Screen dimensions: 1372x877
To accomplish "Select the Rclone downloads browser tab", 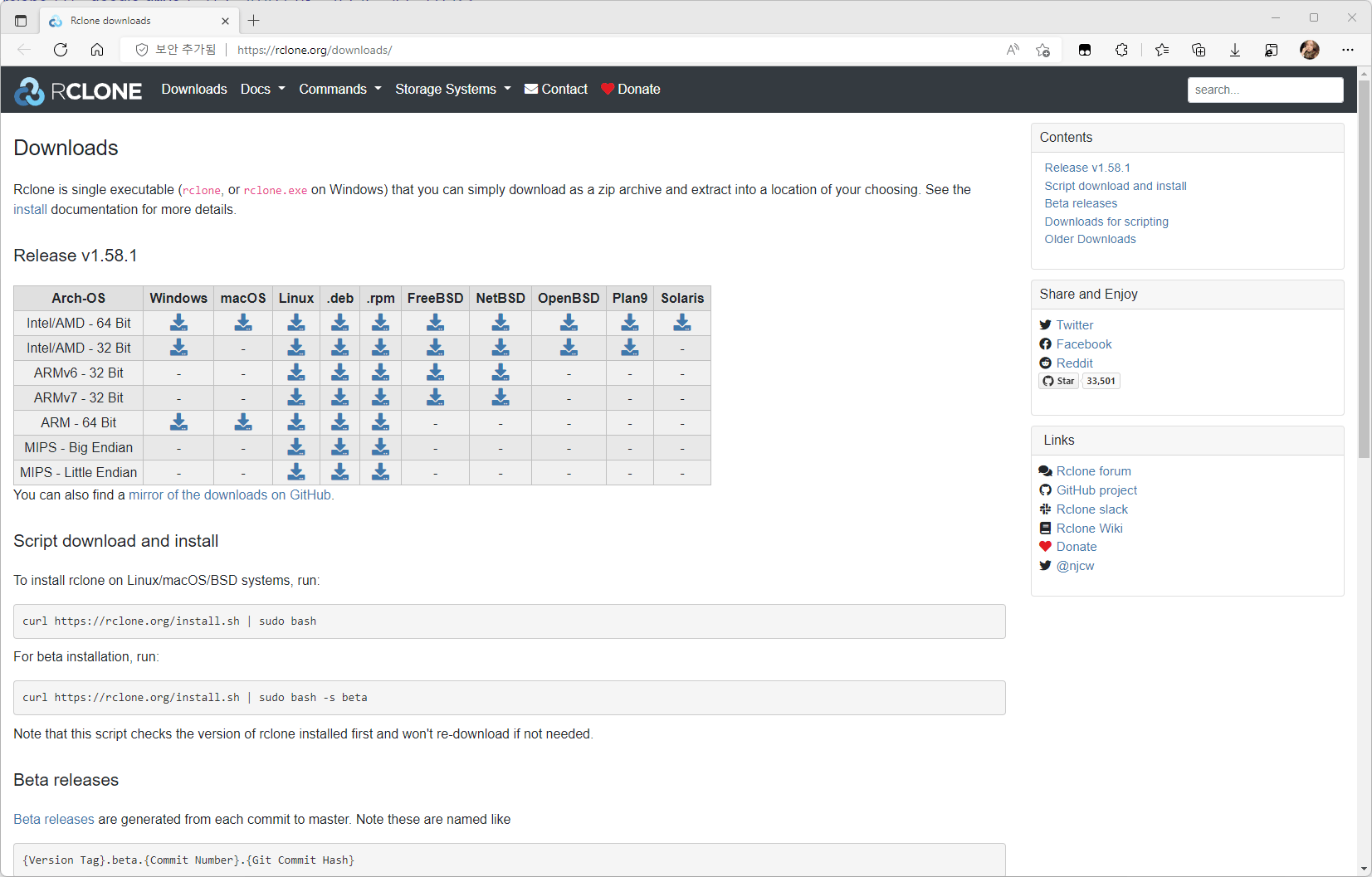I will [x=140, y=21].
